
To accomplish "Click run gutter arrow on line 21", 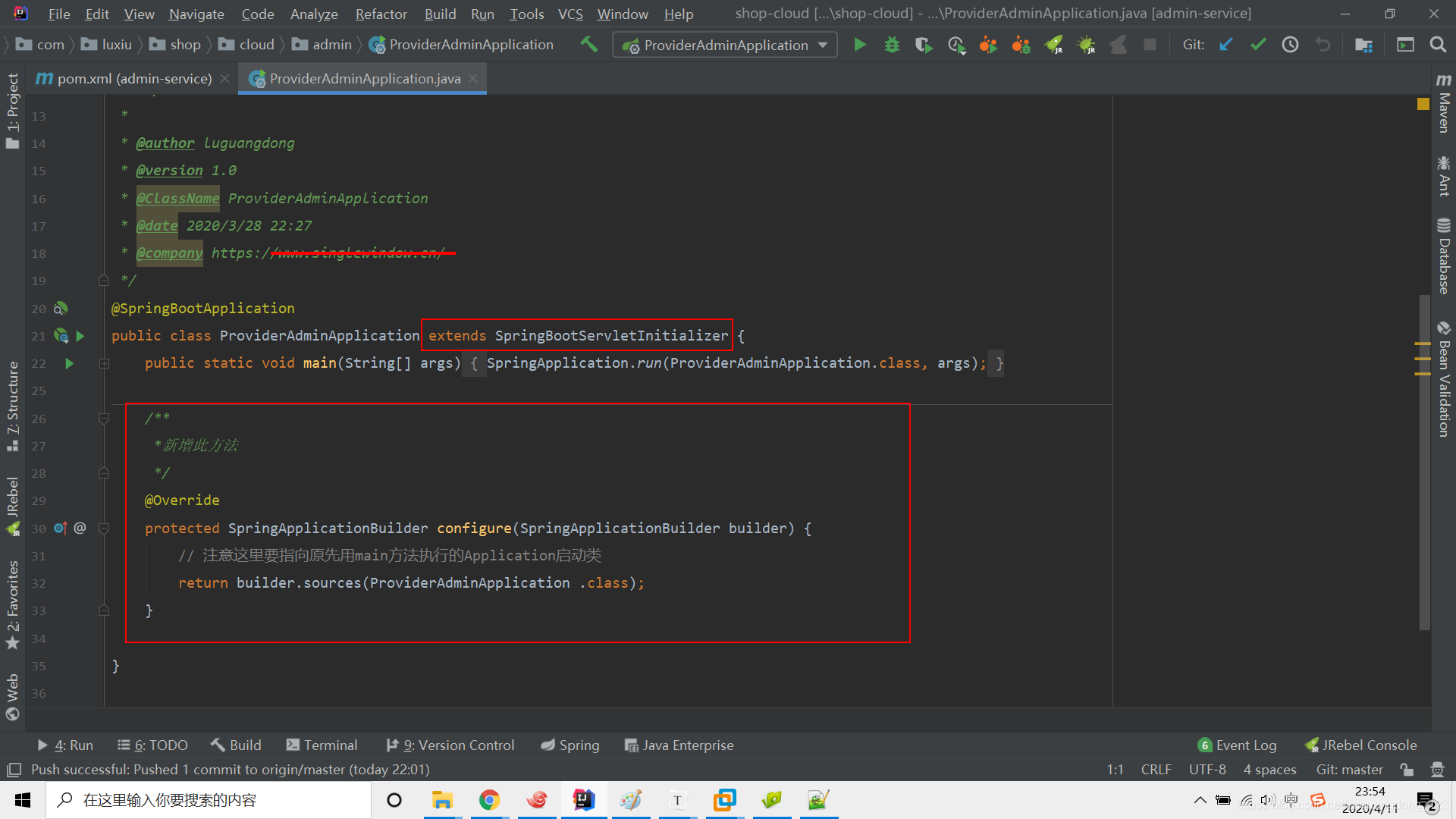I will click(80, 336).
